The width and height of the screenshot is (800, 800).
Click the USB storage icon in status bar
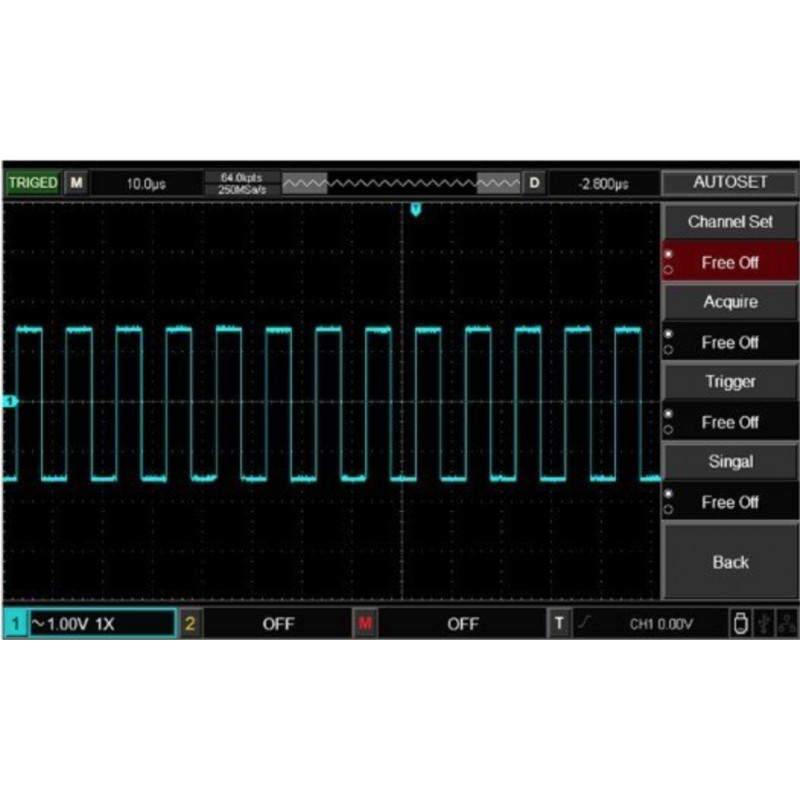coord(738,623)
